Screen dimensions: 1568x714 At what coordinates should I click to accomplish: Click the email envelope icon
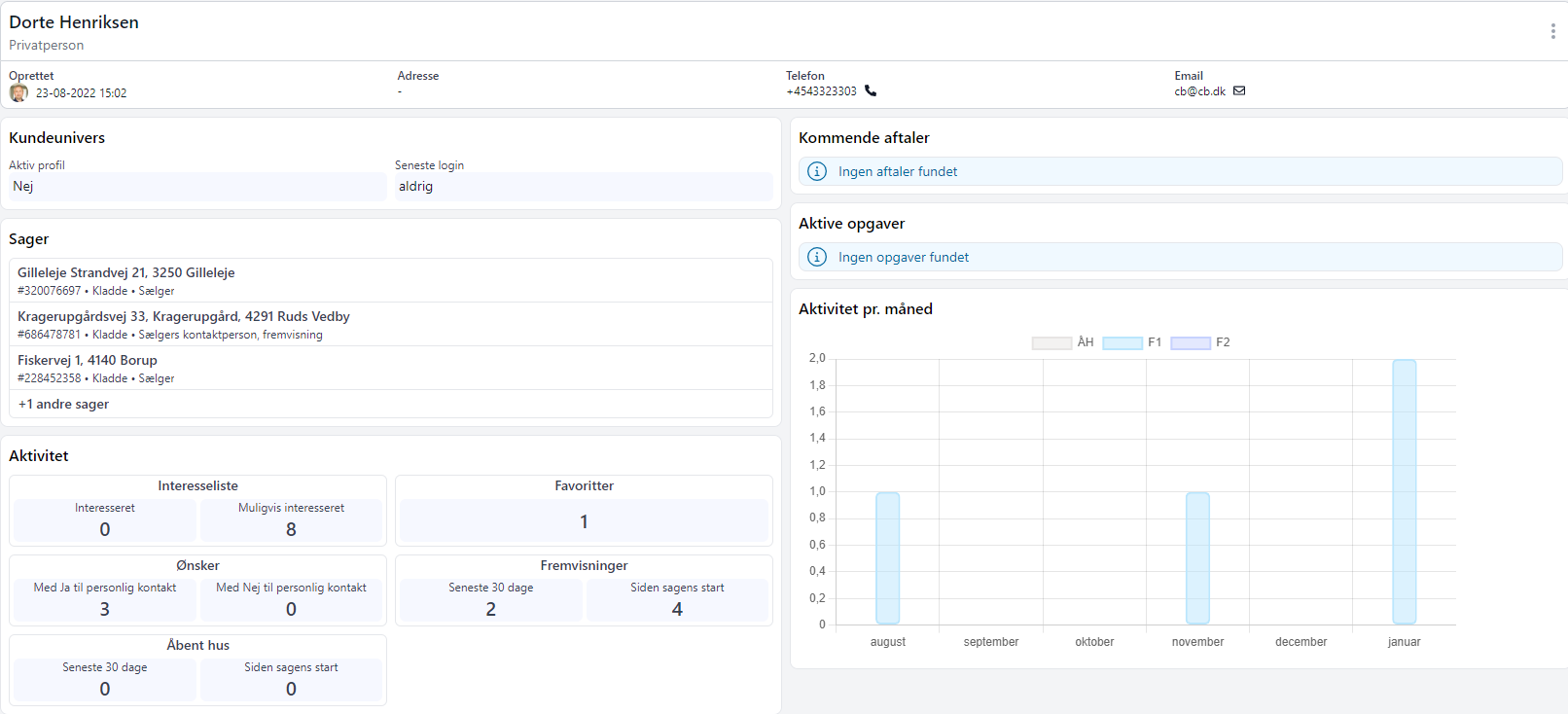[x=1239, y=91]
